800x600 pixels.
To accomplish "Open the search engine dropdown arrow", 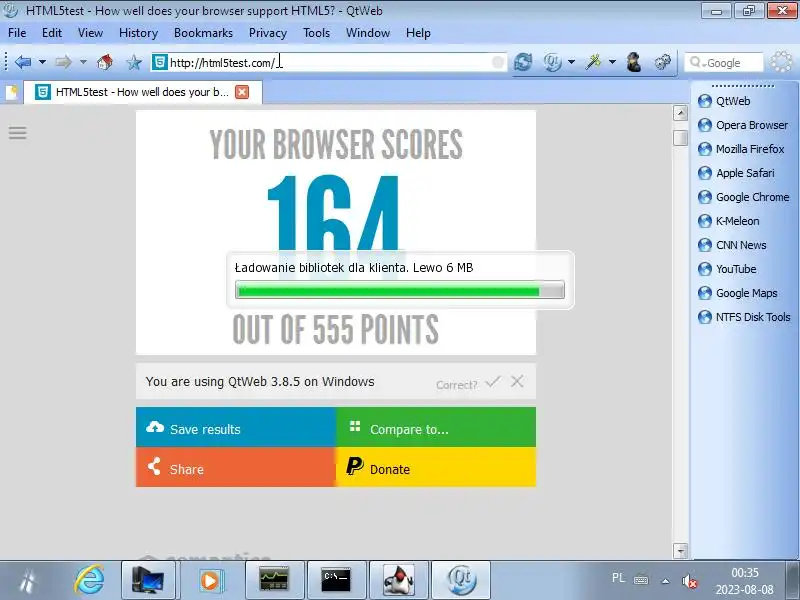I will pyautogui.click(x=704, y=65).
